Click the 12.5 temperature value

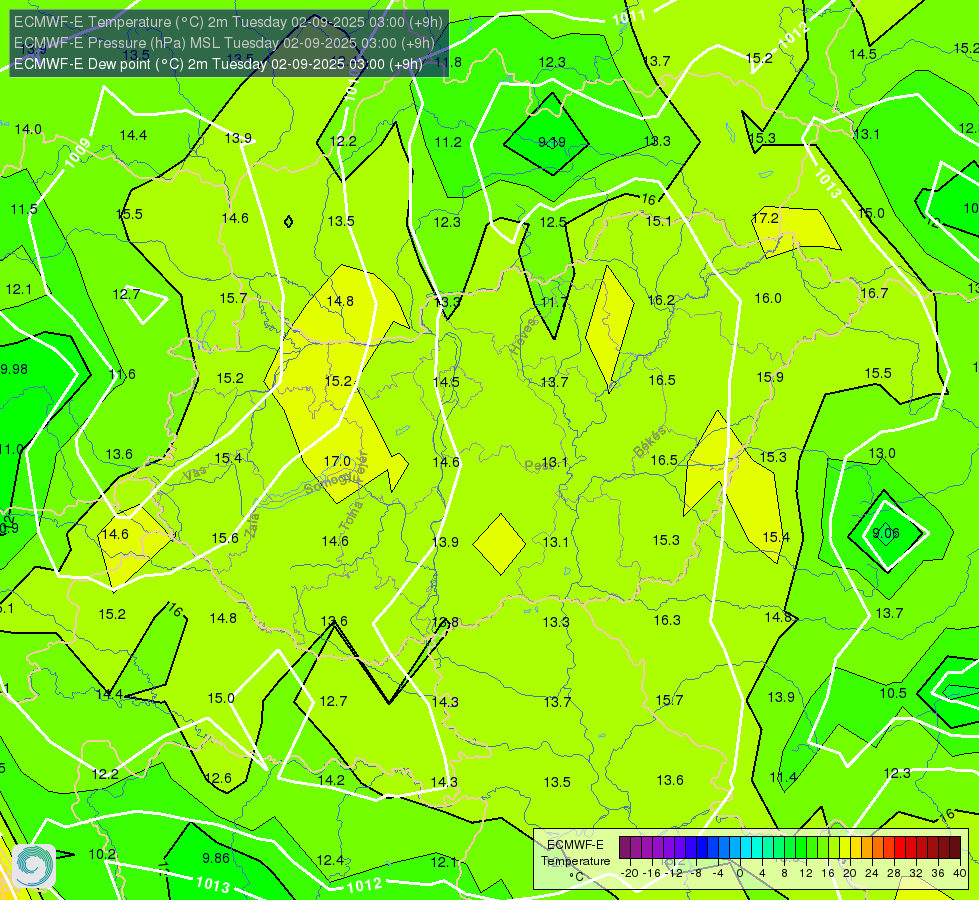[x=553, y=222]
